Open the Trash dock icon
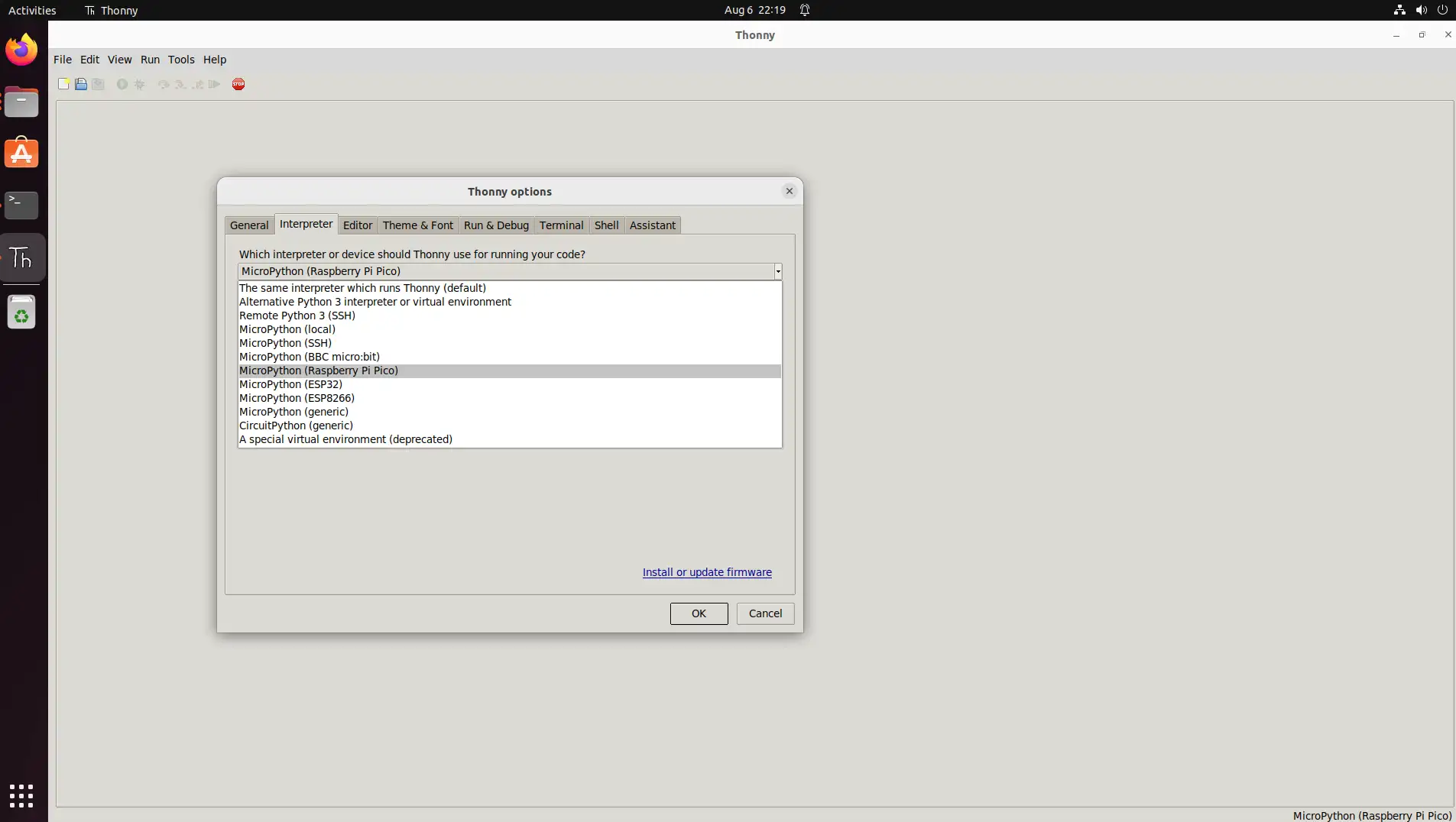Screen dimensions: 1456x822 coord(21,312)
